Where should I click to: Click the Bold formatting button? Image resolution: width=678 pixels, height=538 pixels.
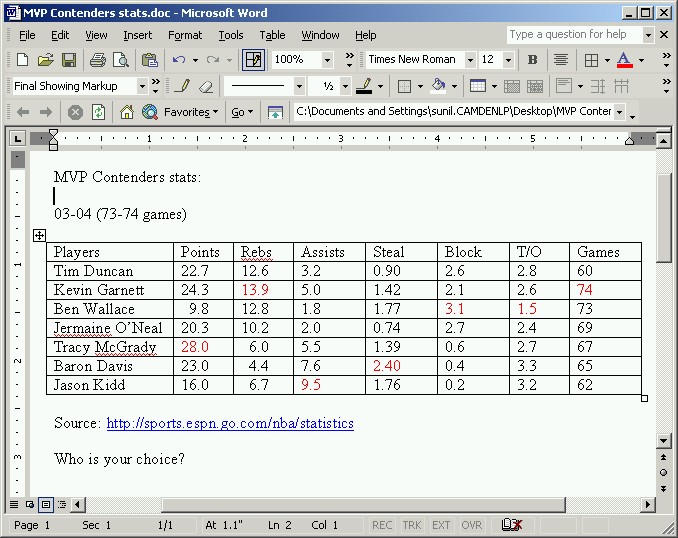[532, 60]
